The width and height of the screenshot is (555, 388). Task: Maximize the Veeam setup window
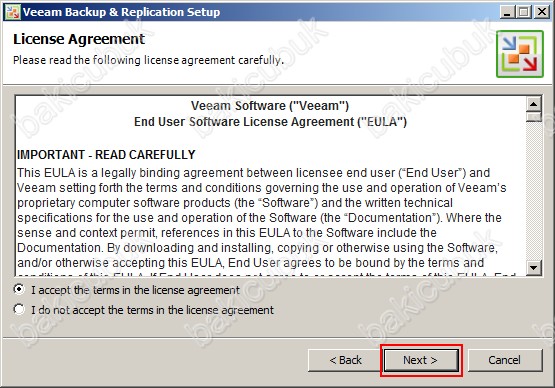tap(524, 12)
